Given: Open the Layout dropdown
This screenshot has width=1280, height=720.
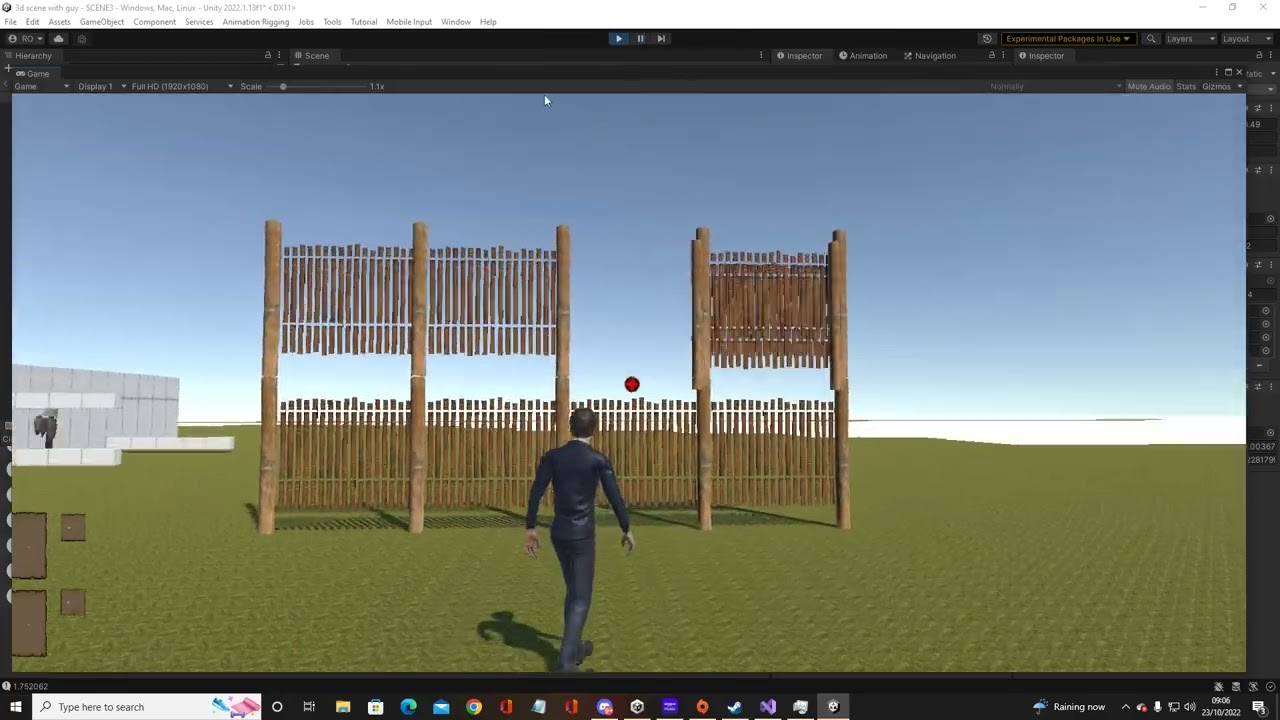Looking at the screenshot, I should pyautogui.click(x=1246, y=39).
